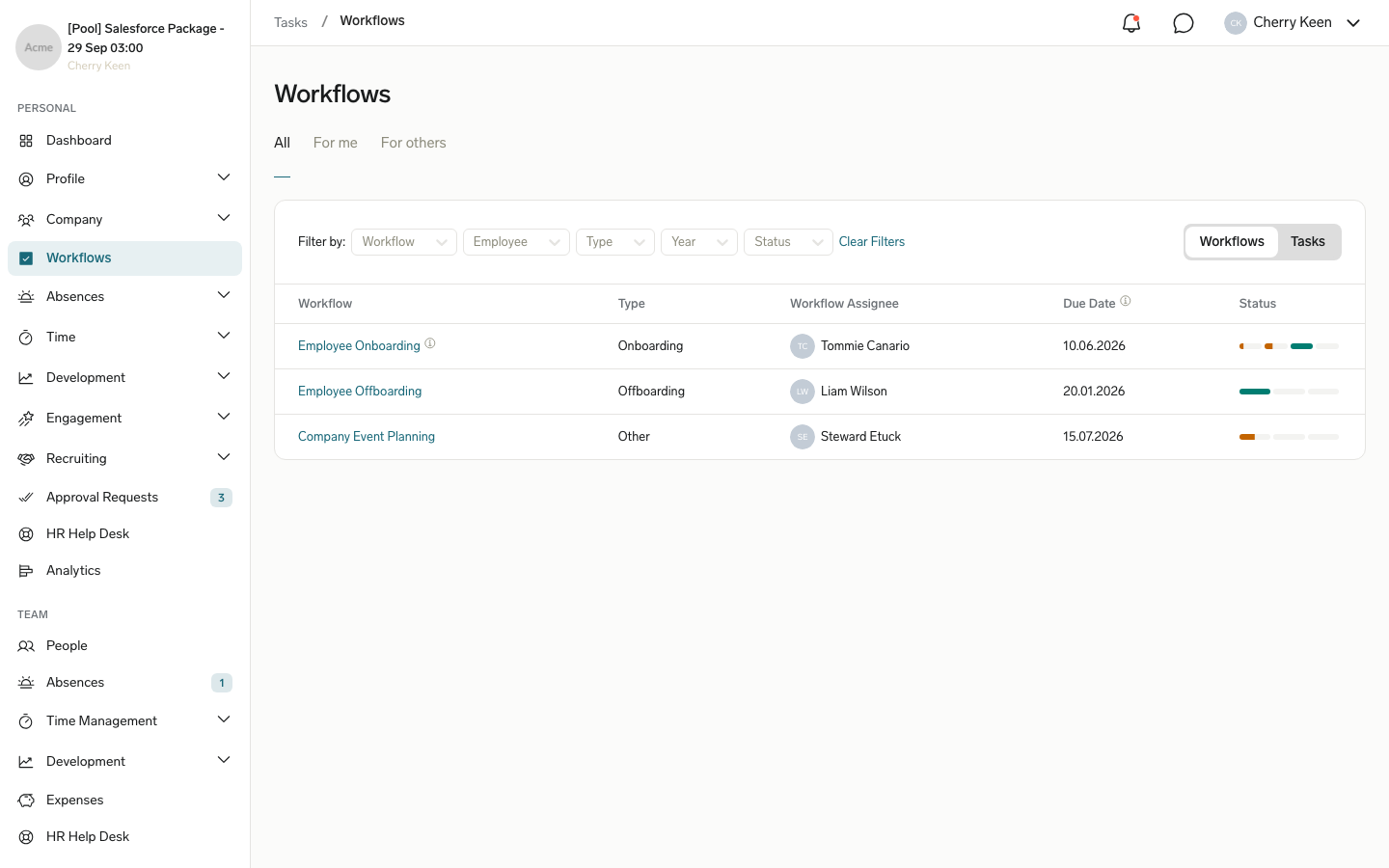Click the People icon under Team
This screenshot has height=868, width=1389.
pos(26,646)
